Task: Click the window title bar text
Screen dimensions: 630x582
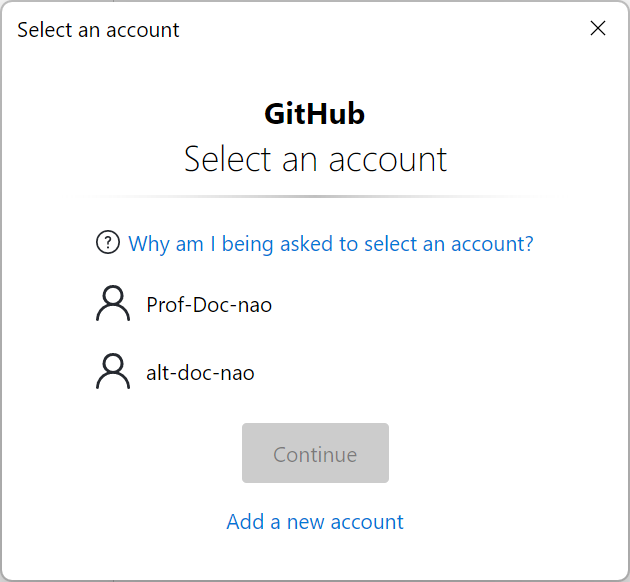Action: click(98, 30)
